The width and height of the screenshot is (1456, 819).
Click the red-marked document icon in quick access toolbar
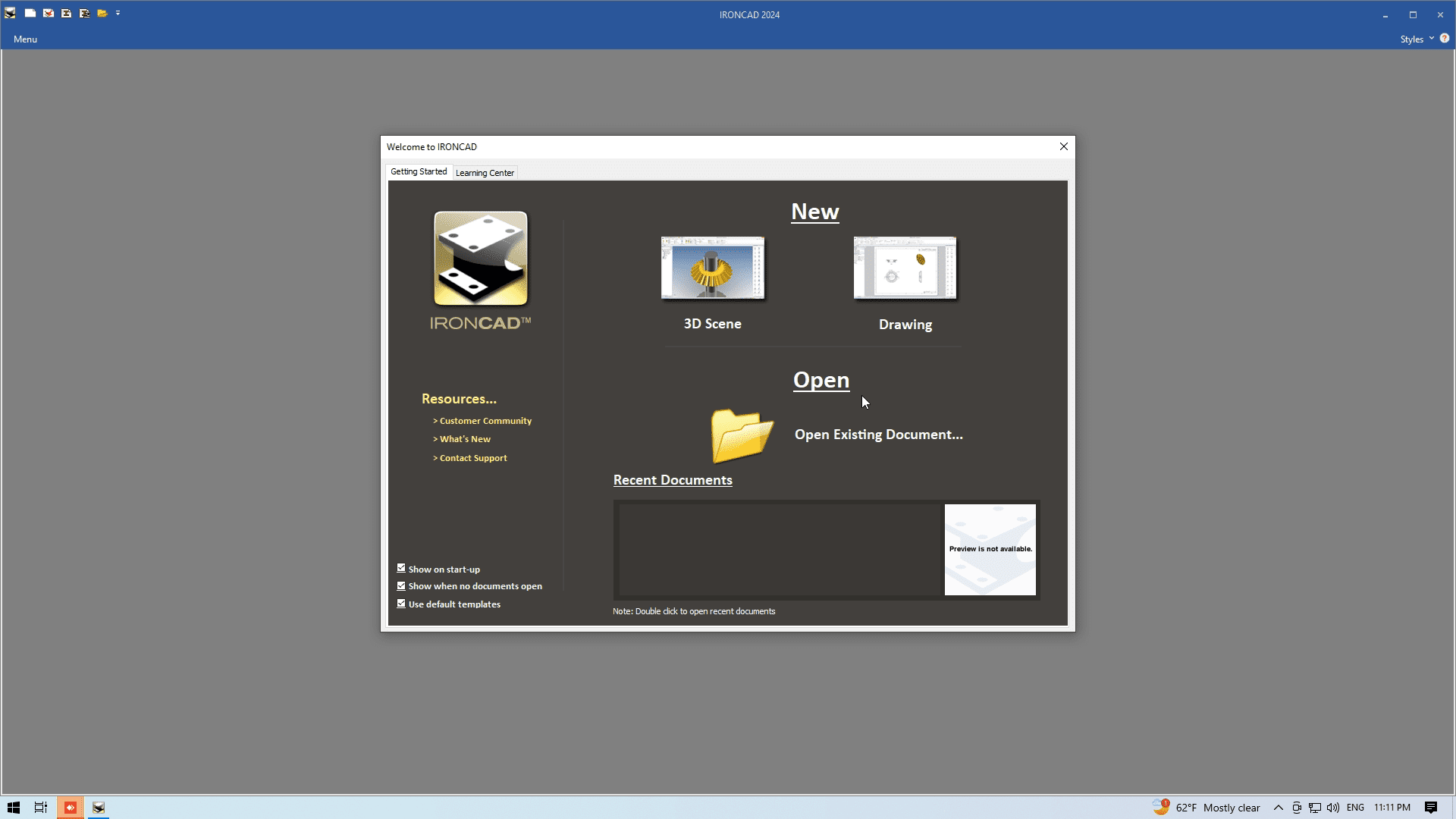click(x=48, y=14)
